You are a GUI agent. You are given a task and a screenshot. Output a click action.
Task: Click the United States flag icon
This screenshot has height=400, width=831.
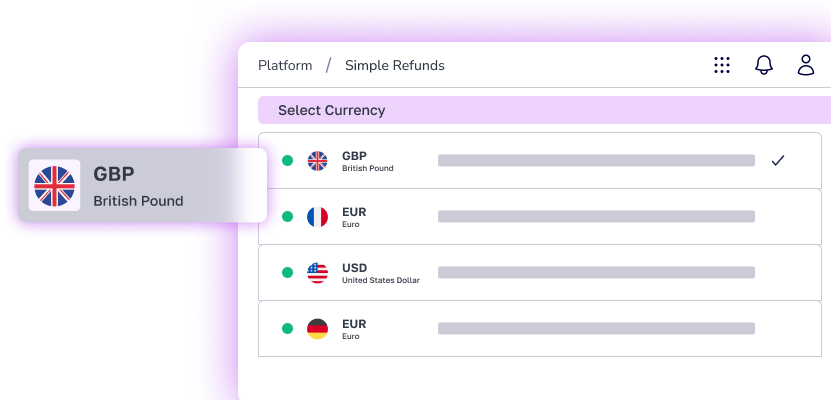[x=317, y=273]
